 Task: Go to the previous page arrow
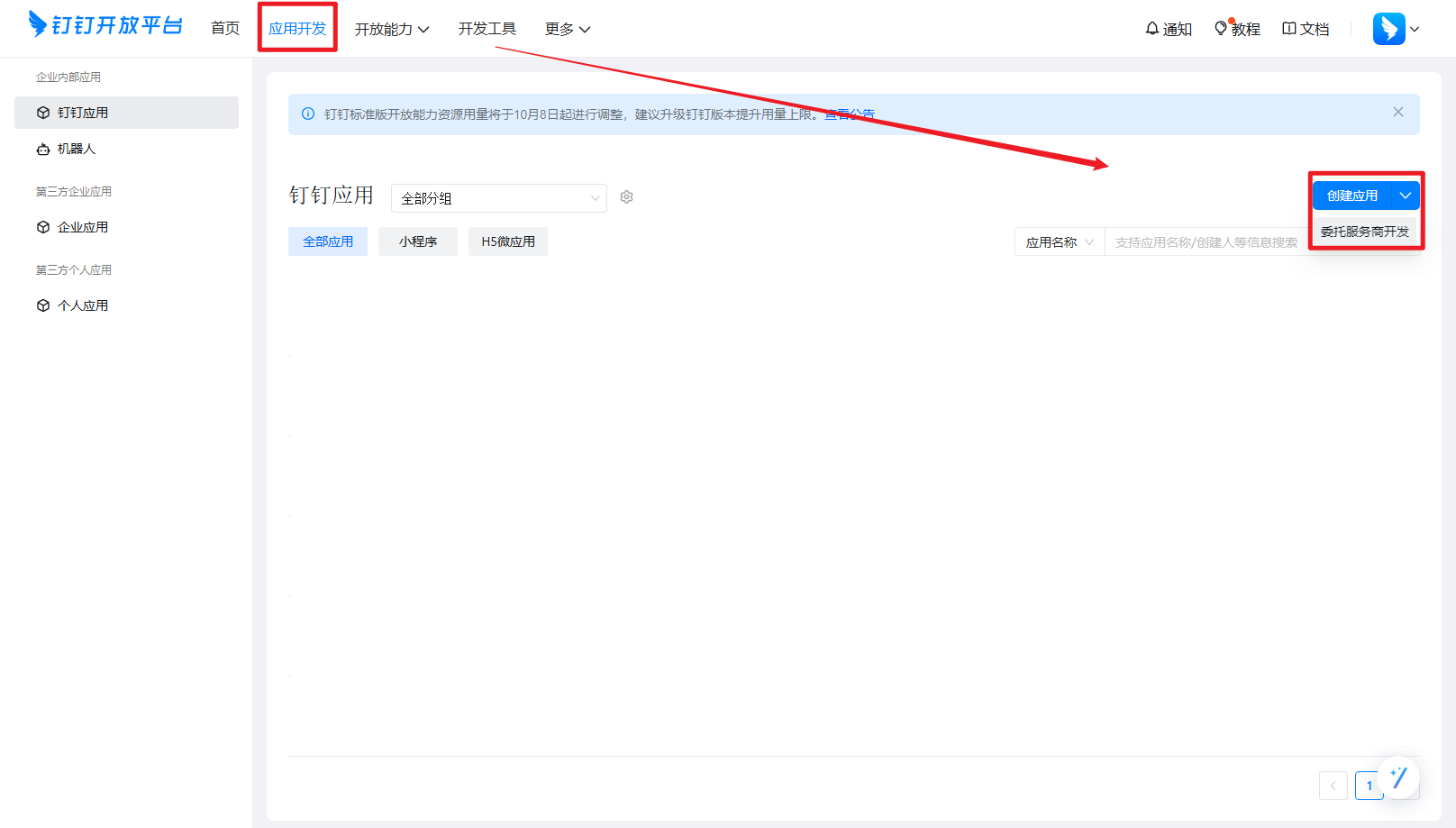coord(1333,786)
